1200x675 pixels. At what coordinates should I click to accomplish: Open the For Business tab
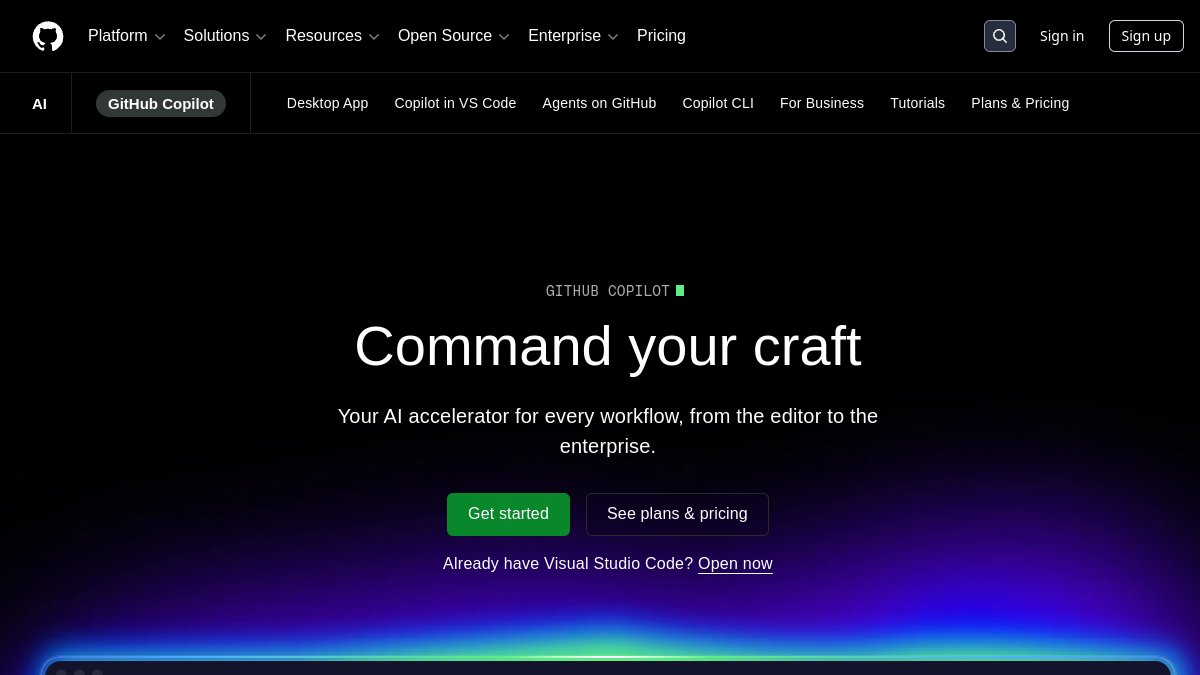click(822, 103)
